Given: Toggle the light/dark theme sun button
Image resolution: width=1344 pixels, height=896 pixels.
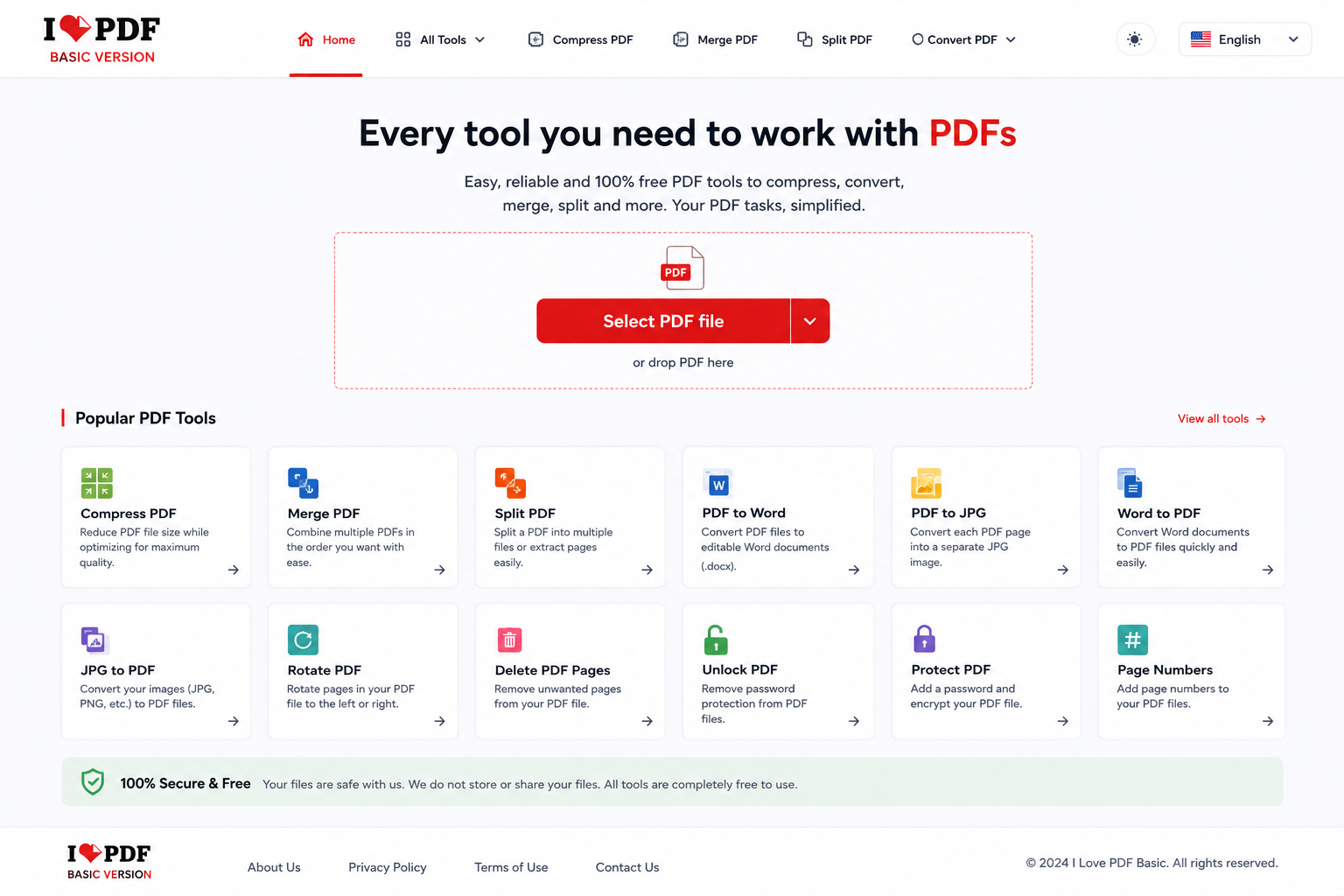Looking at the screenshot, I should (x=1135, y=39).
